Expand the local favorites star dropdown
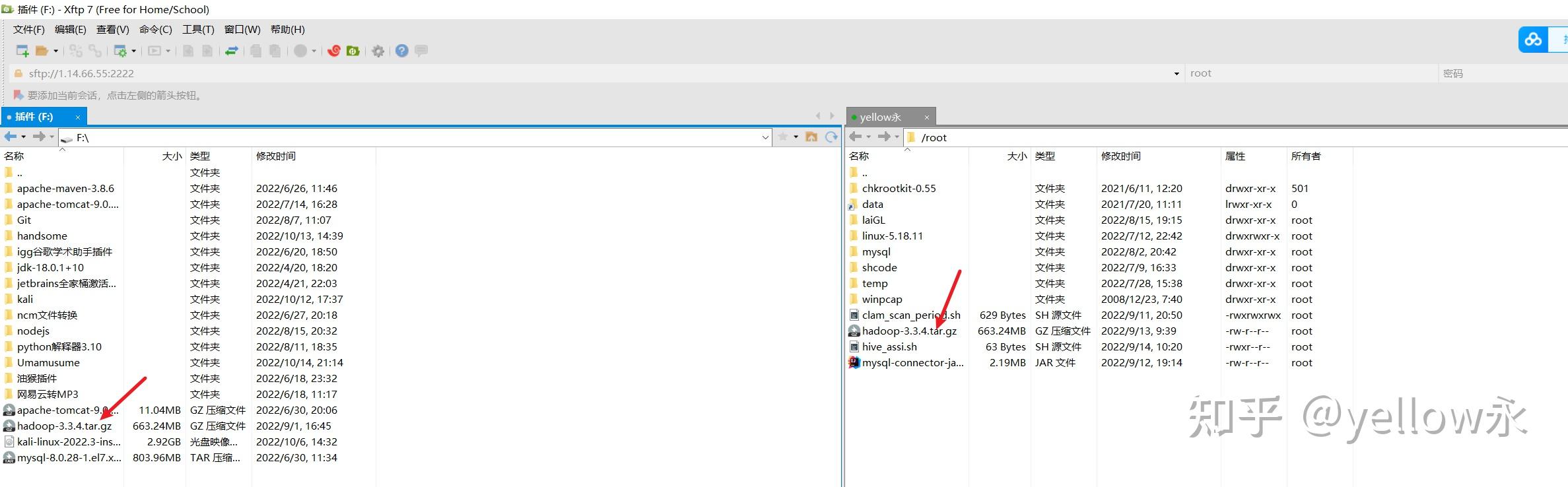The width and height of the screenshot is (1568, 487). click(x=796, y=137)
